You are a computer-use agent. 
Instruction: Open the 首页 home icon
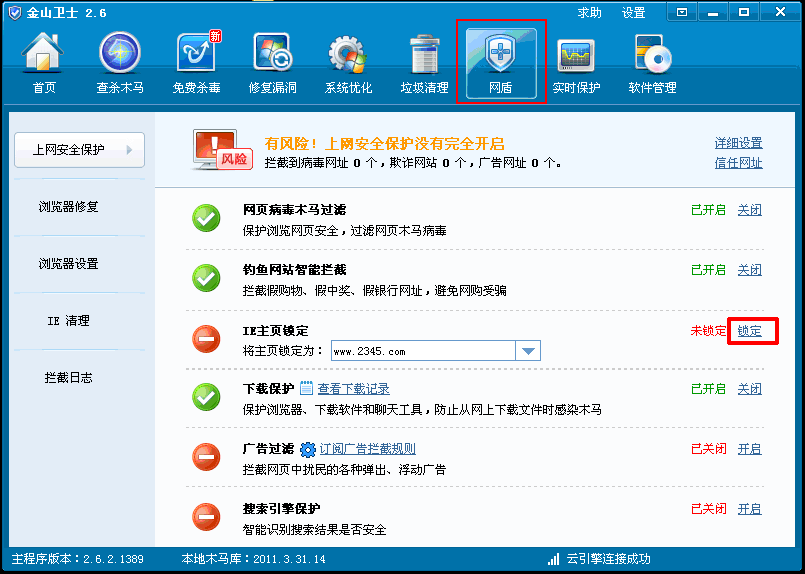point(43,53)
